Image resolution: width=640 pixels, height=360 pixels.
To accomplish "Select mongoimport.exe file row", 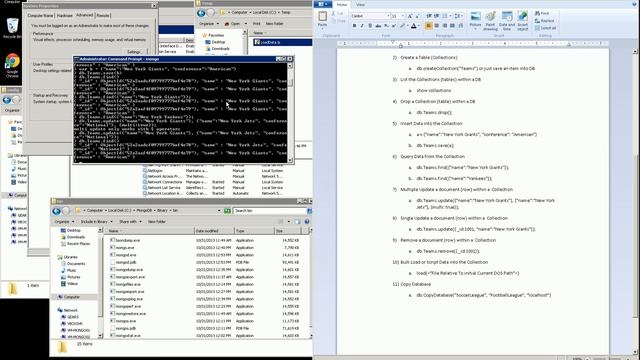I will click(130, 292).
